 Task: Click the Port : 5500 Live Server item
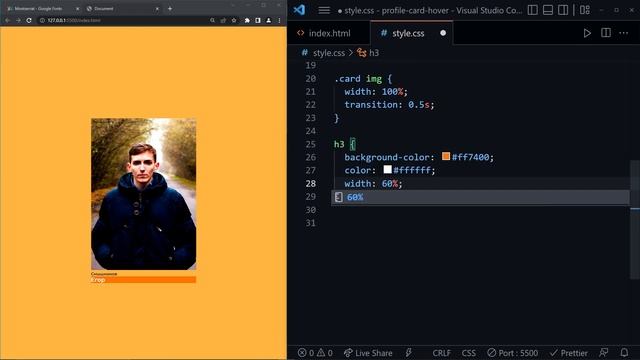(513, 353)
